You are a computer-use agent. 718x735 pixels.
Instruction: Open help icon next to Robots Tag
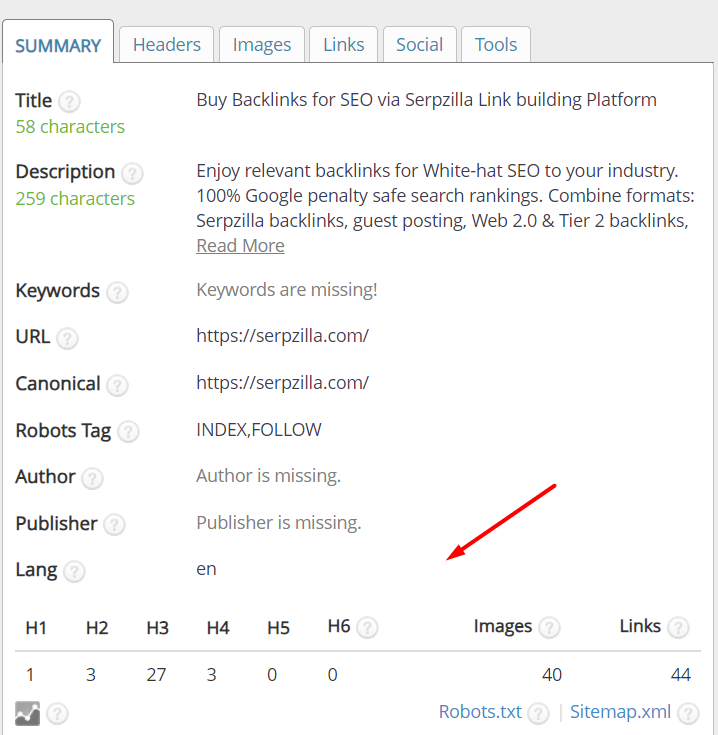tap(128, 432)
